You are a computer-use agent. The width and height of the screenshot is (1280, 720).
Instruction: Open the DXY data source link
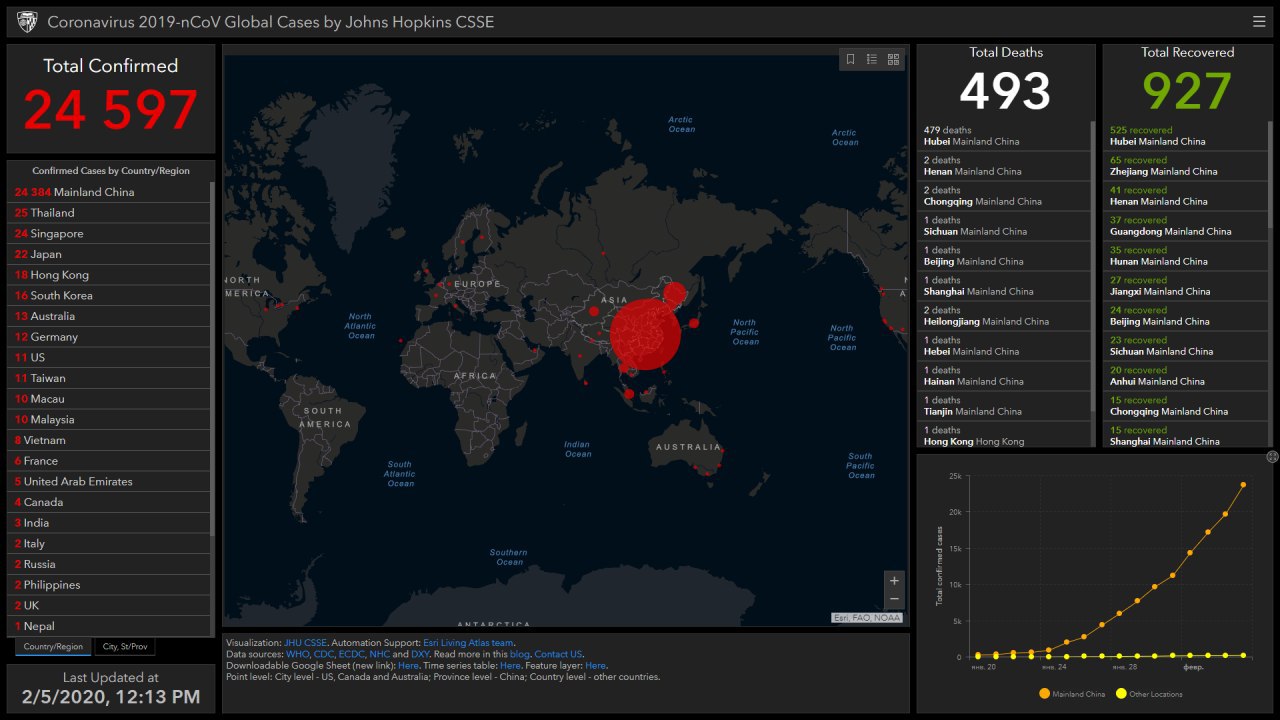tap(420, 654)
